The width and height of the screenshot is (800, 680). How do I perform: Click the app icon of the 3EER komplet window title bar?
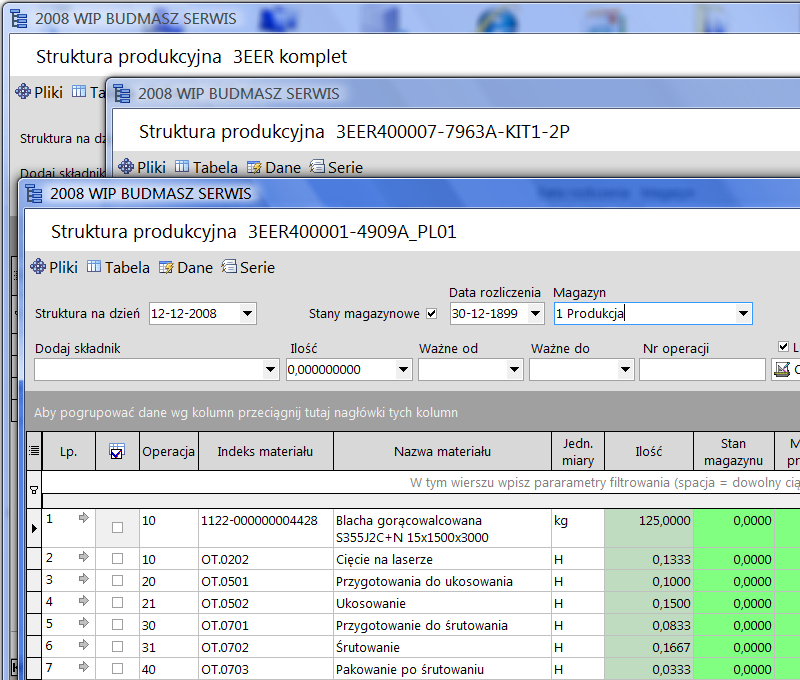click(x=19, y=19)
